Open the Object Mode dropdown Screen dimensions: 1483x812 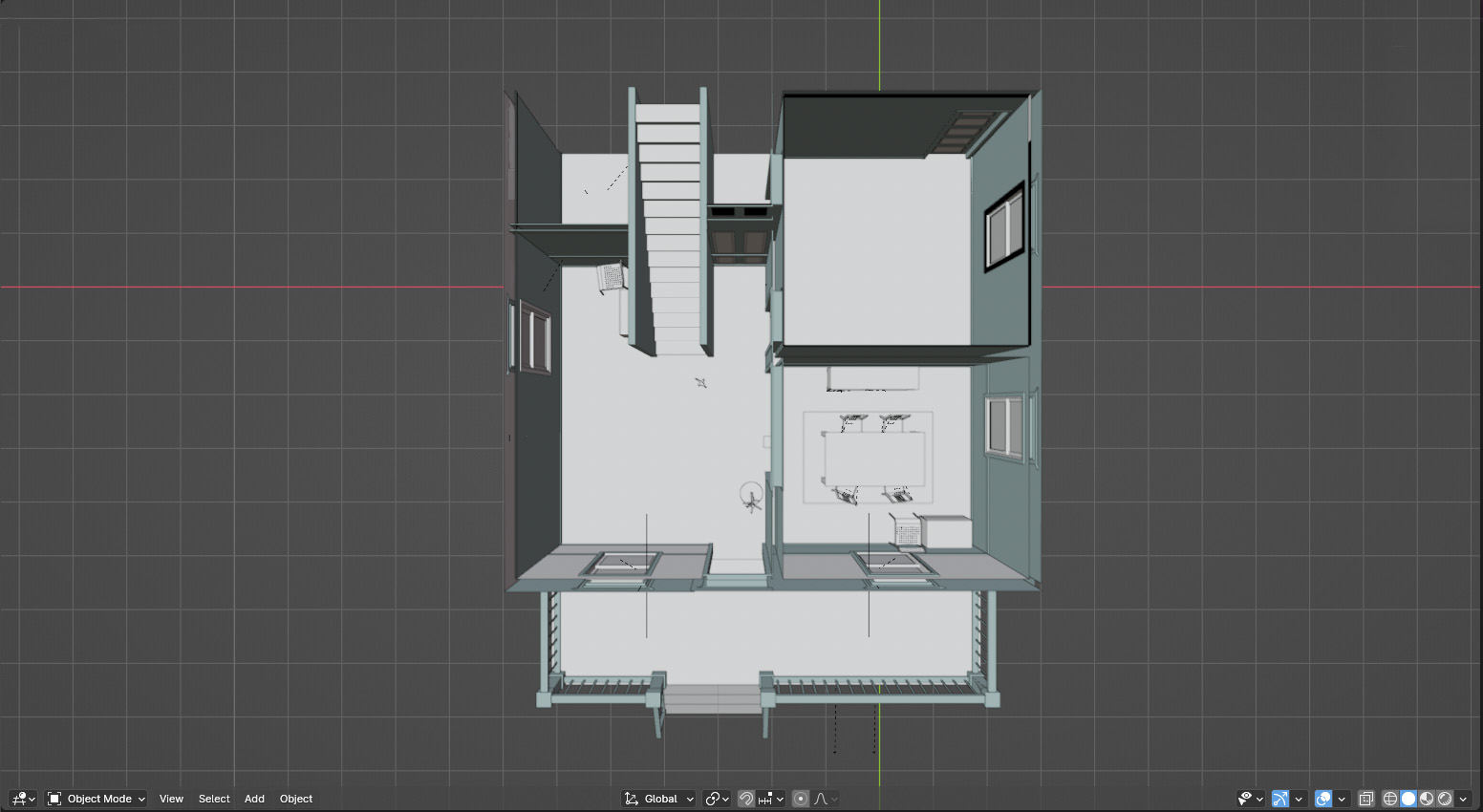(97, 799)
